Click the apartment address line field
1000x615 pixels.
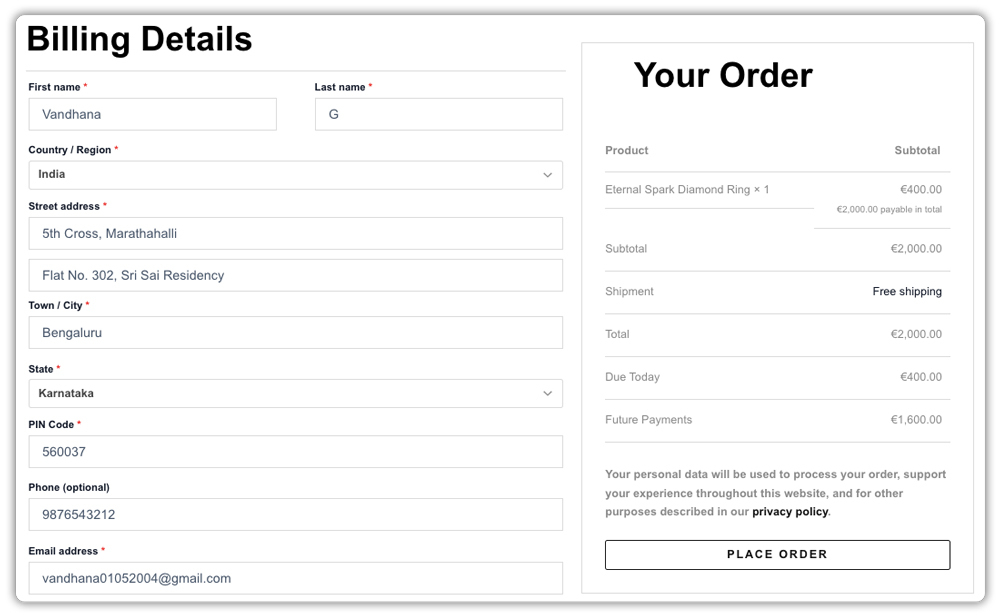click(295, 275)
